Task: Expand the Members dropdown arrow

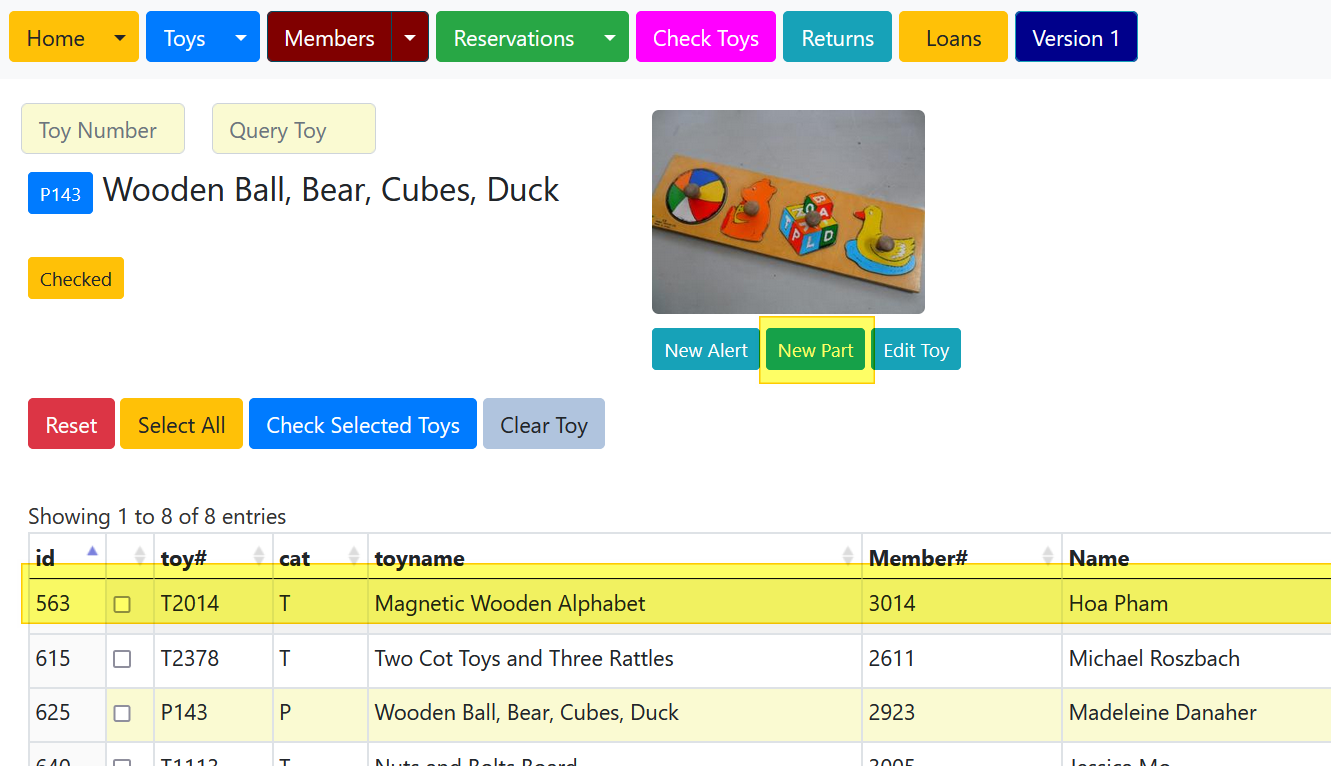Action: tap(410, 38)
